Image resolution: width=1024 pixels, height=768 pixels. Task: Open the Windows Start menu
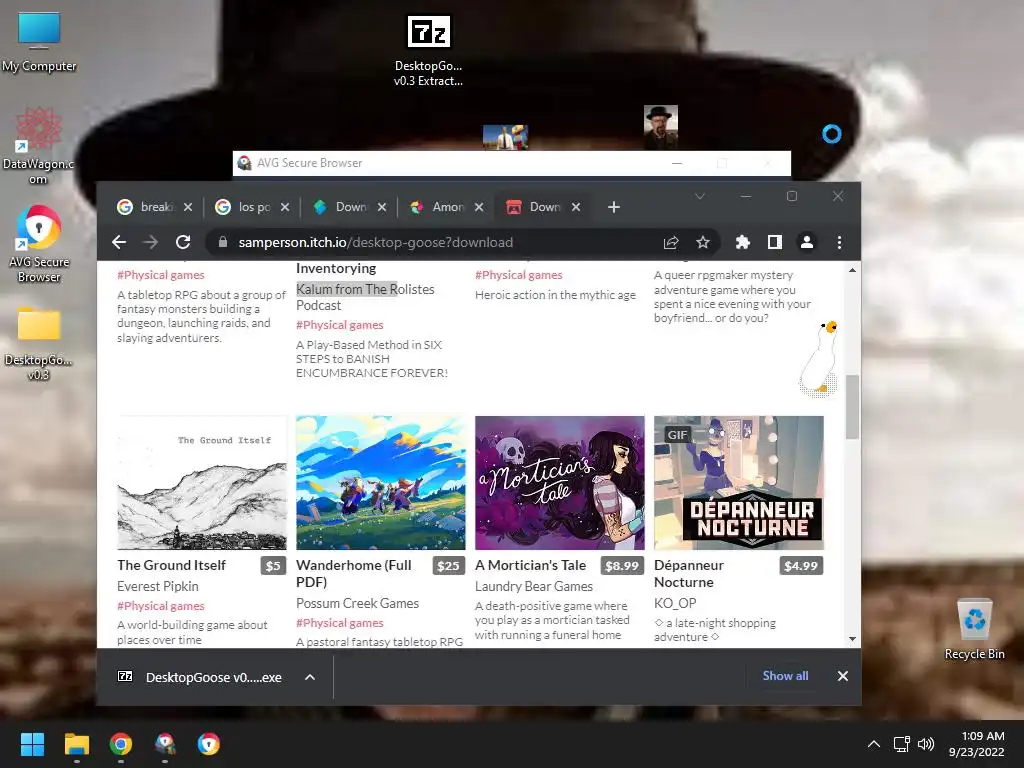(x=32, y=744)
